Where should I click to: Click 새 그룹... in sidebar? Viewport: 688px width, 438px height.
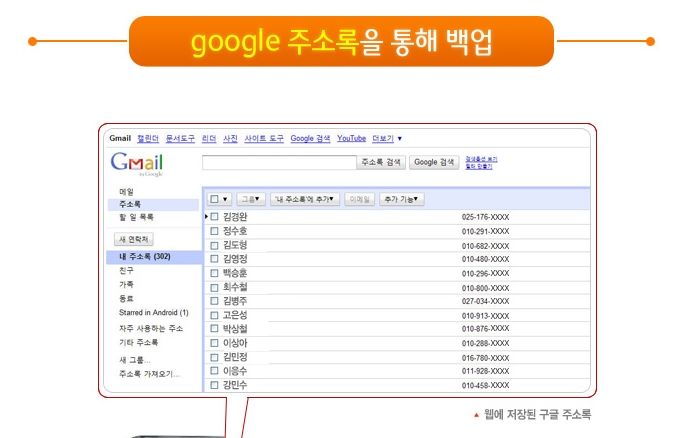(135, 360)
